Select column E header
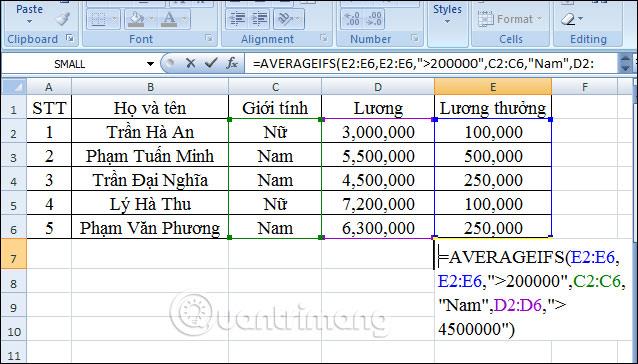638x364 pixels. click(x=493, y=87)
